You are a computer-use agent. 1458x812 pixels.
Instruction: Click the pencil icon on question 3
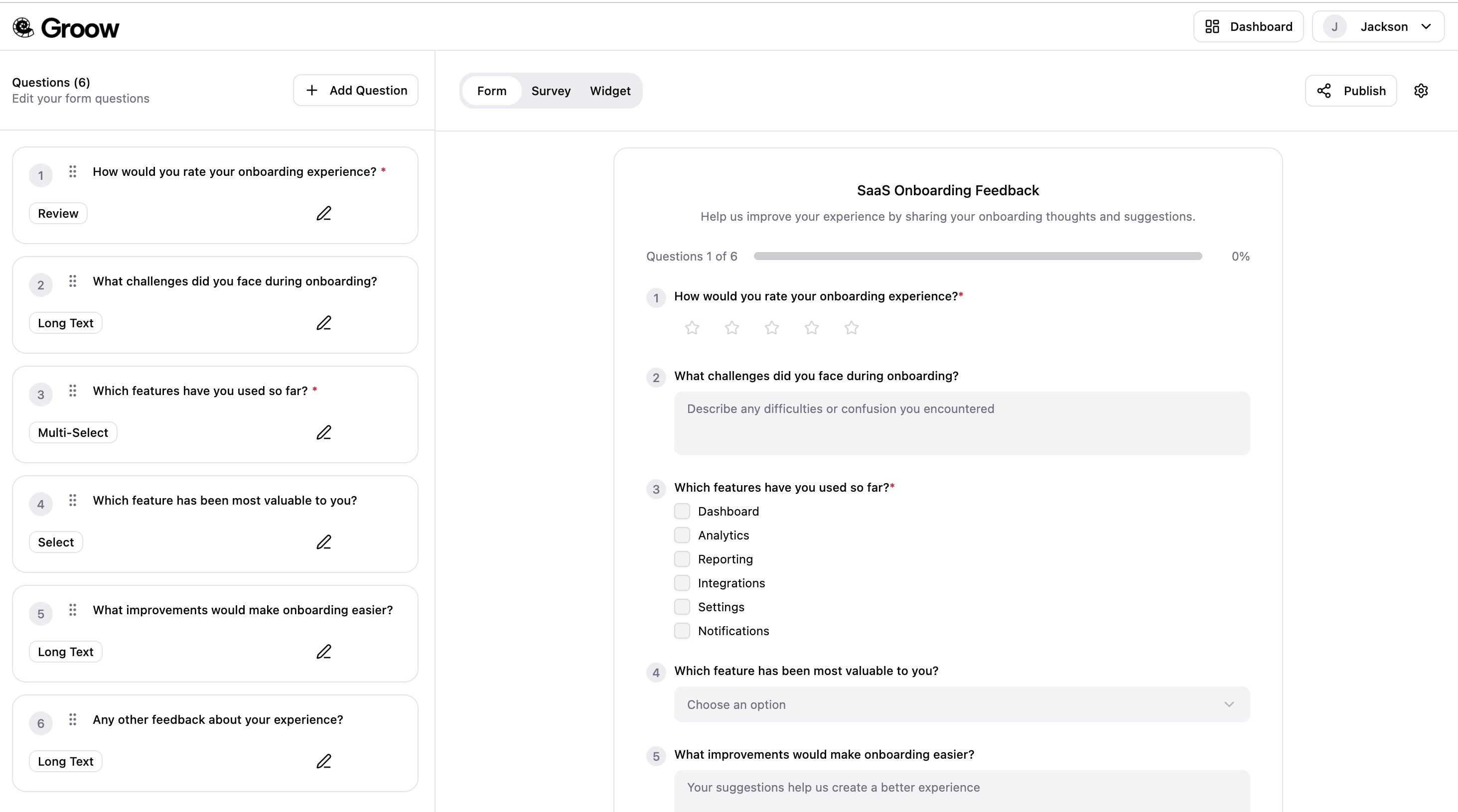coord(324,432)
